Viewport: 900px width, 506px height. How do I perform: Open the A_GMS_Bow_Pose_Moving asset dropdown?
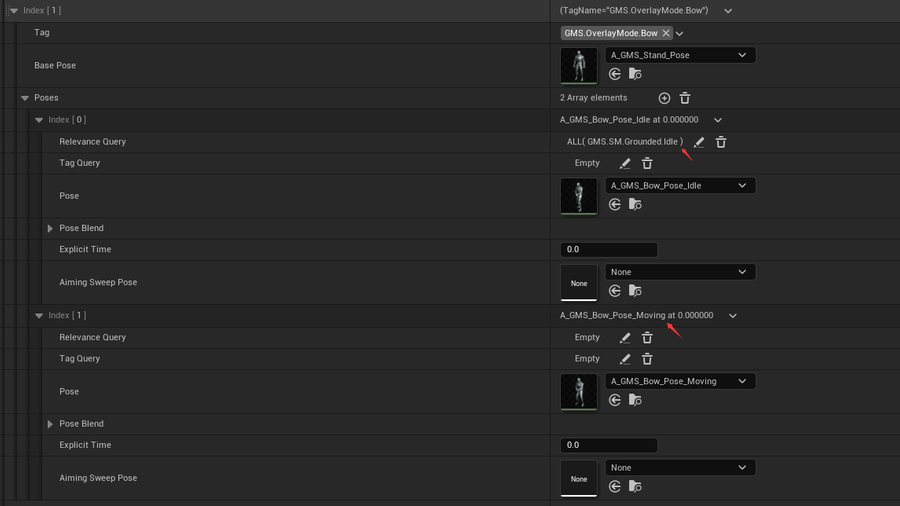coord(680,381)
